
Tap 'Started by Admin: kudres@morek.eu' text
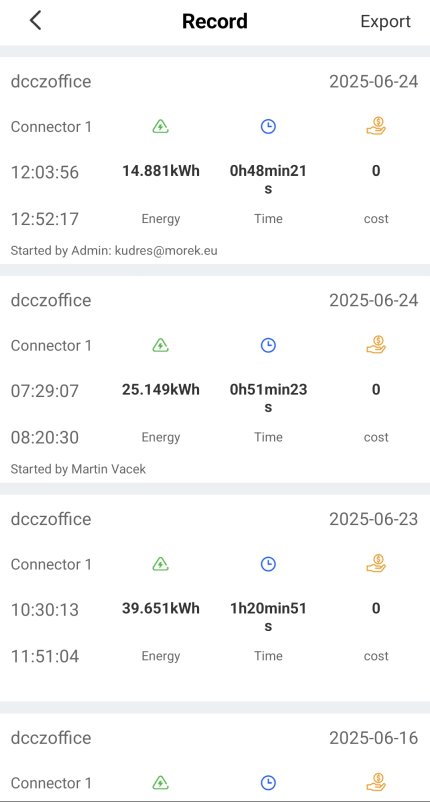(x=114, y=251)
